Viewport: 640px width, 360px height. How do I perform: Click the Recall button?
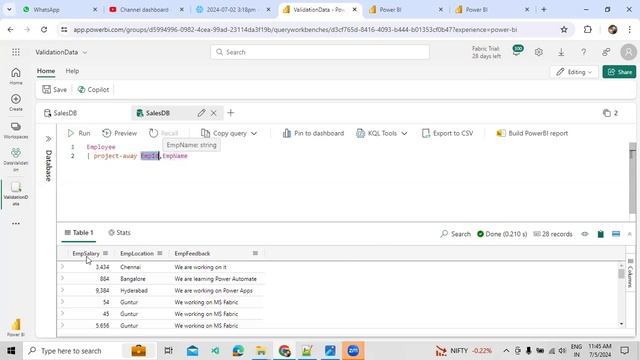click(x=164, y=133)
